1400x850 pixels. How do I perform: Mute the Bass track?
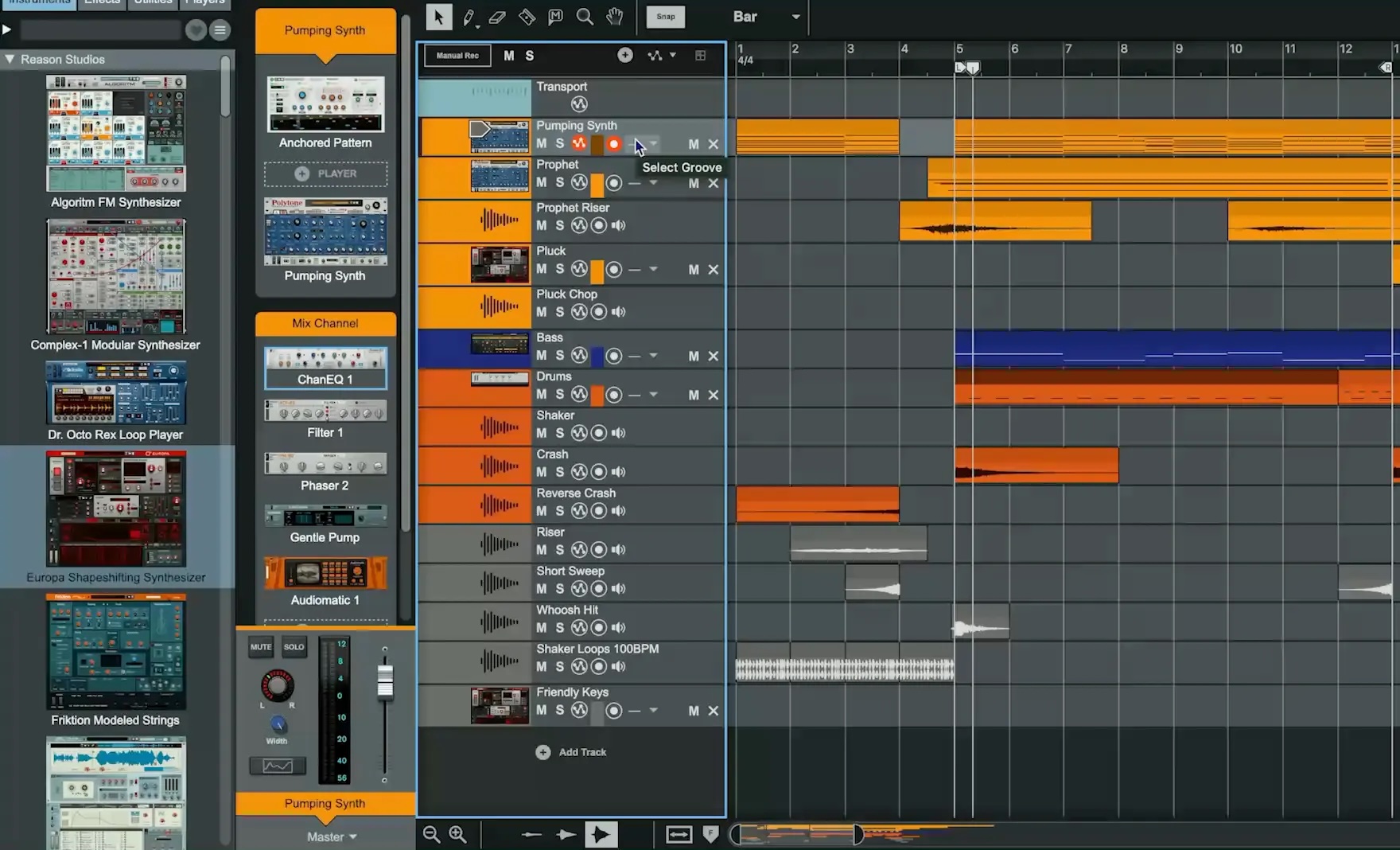[540, 356]
